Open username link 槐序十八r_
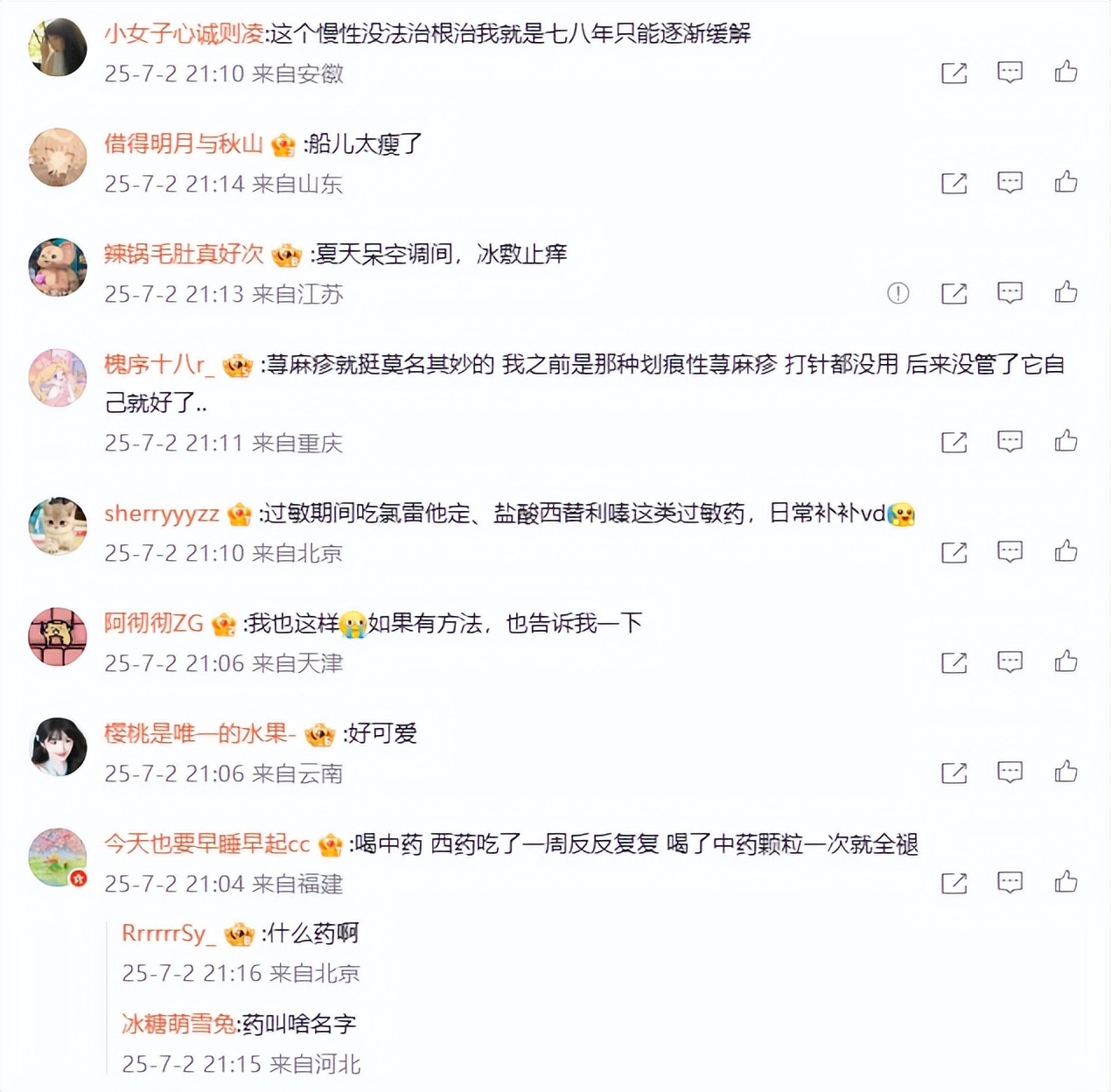 [x=159, y=365]
